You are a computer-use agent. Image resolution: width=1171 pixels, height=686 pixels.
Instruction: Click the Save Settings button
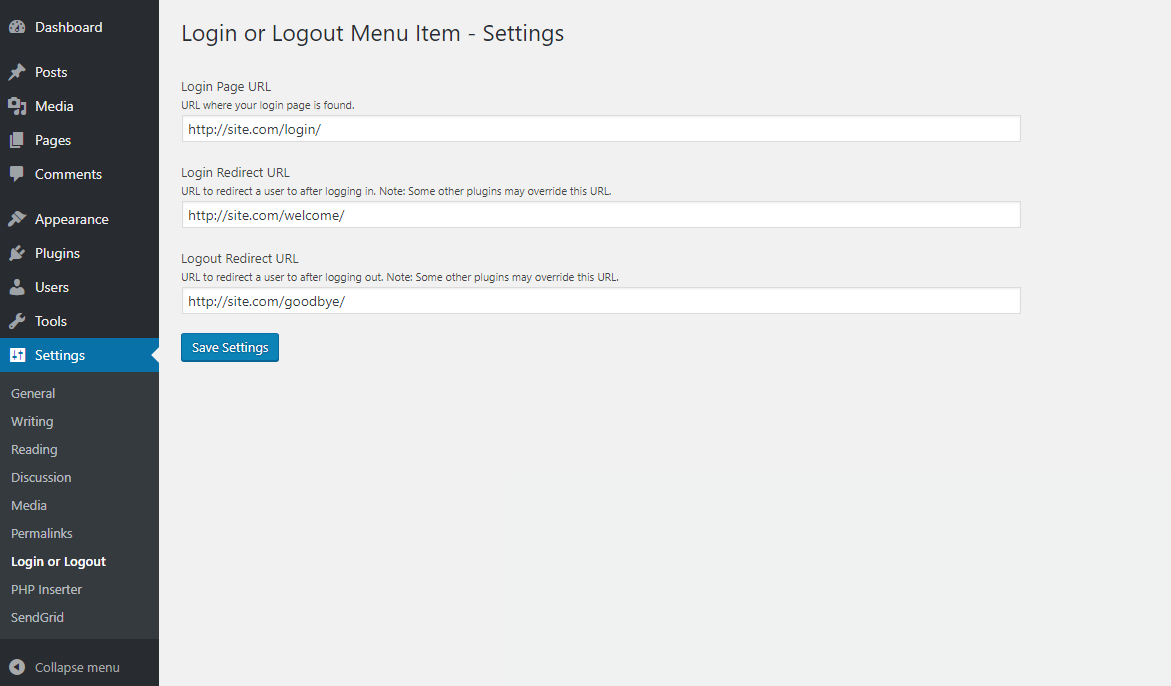tap(229, 347)
